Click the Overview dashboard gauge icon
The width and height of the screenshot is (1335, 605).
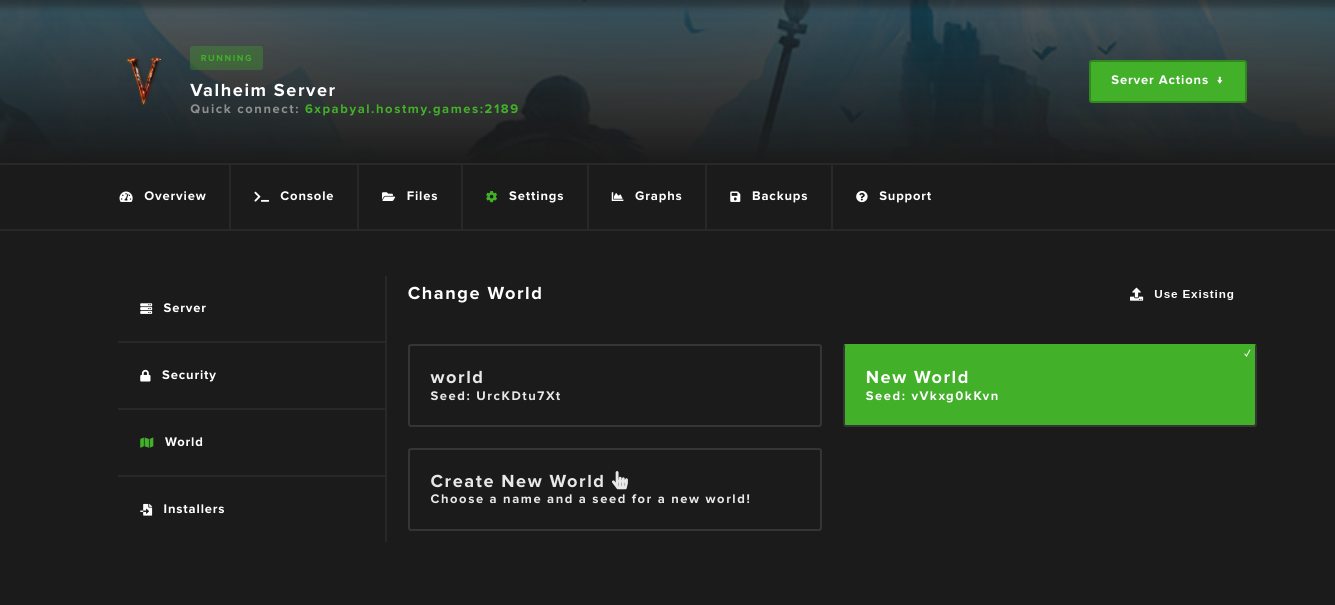coord(126,197)
